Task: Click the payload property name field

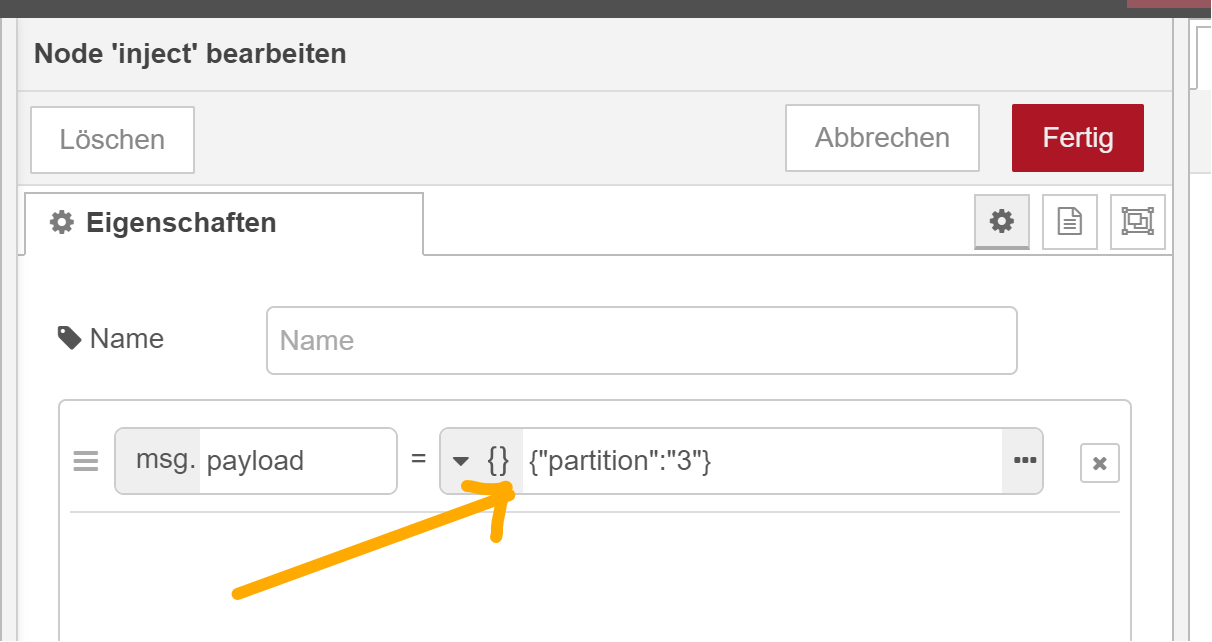Action: (296, 461)
